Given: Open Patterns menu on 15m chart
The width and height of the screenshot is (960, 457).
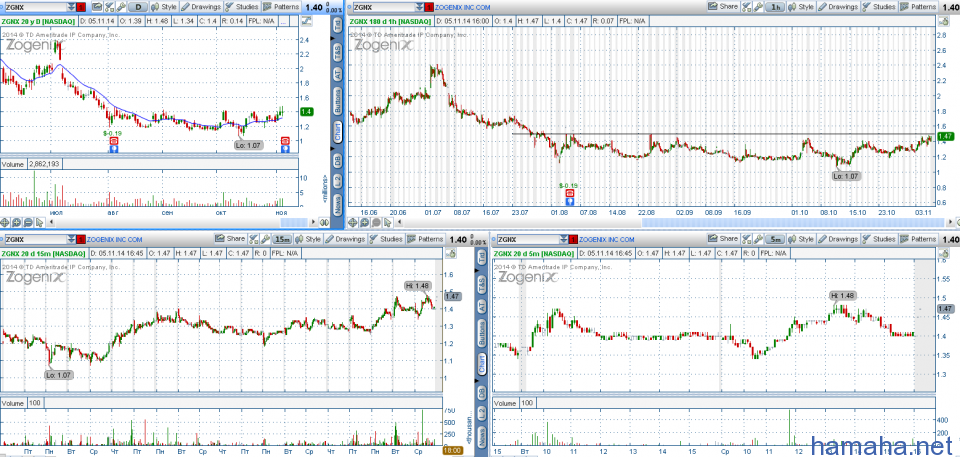Looking at the screenshot, I should [426, 240].
